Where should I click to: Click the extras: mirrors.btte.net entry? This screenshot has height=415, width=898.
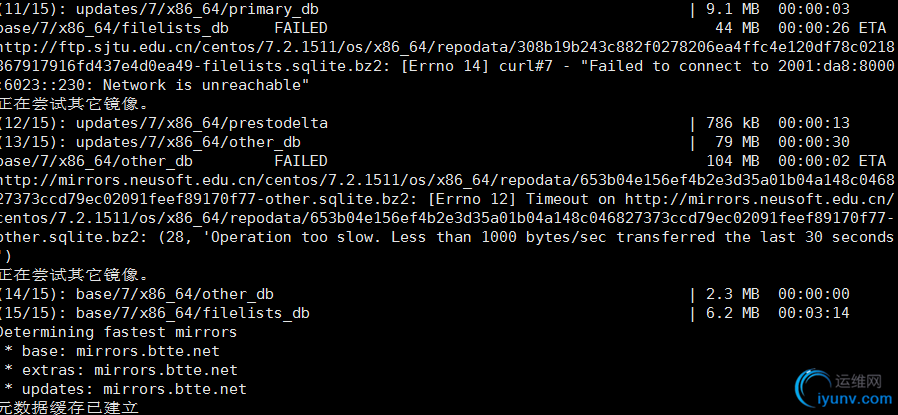121,370
